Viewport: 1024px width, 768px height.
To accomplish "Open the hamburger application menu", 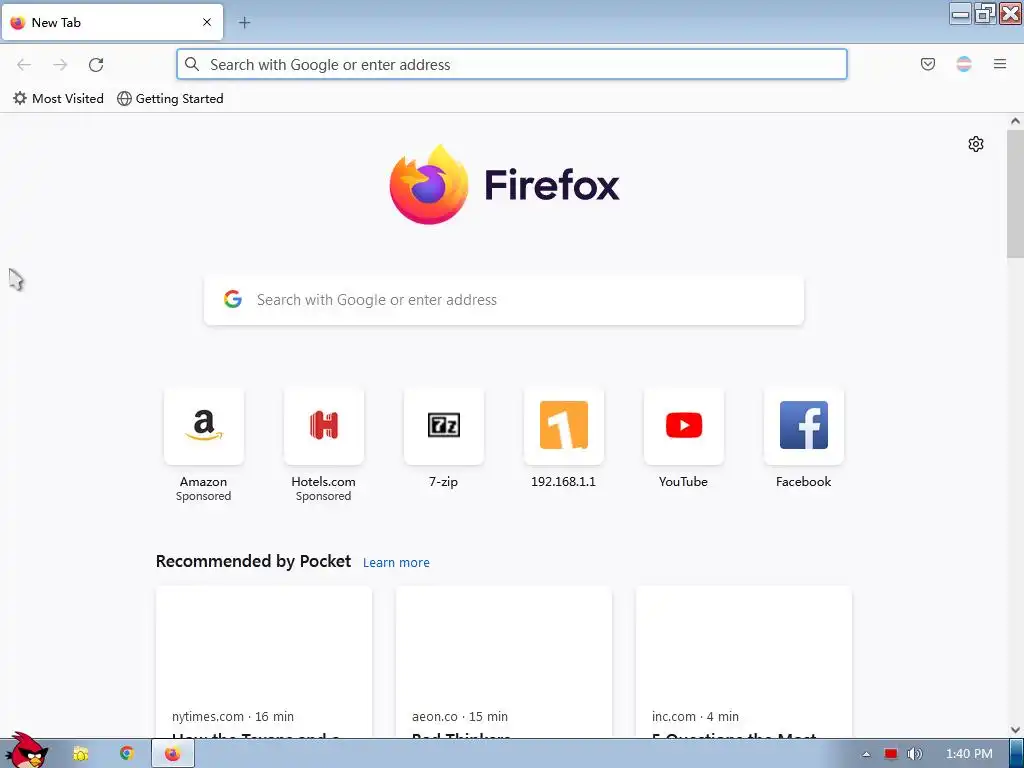I will (x=1000, y=64).
